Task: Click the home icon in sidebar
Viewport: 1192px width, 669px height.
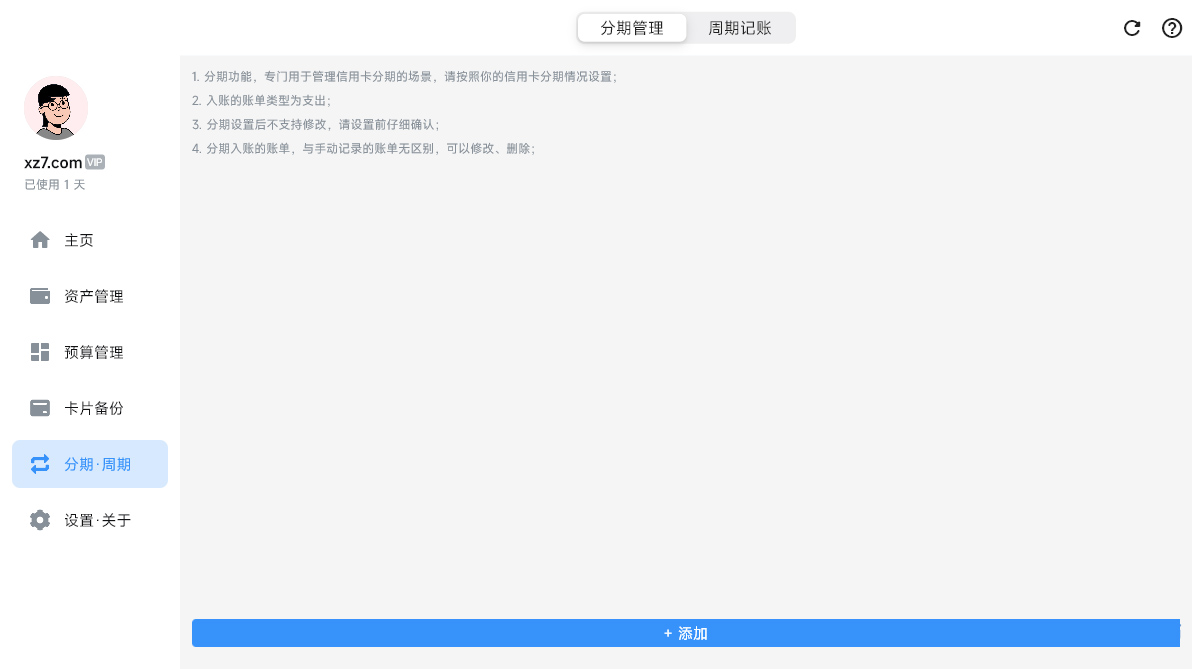Action: click(x=40, y=240)
